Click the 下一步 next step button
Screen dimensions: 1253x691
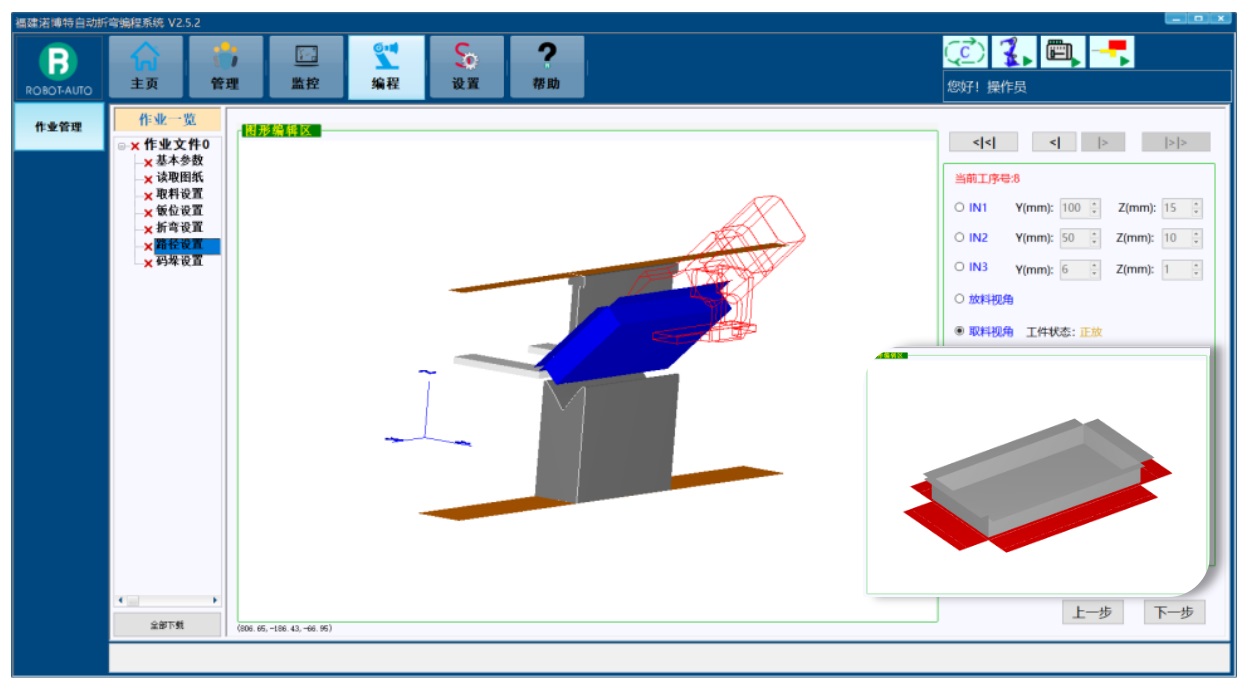tap(1174, 613)
